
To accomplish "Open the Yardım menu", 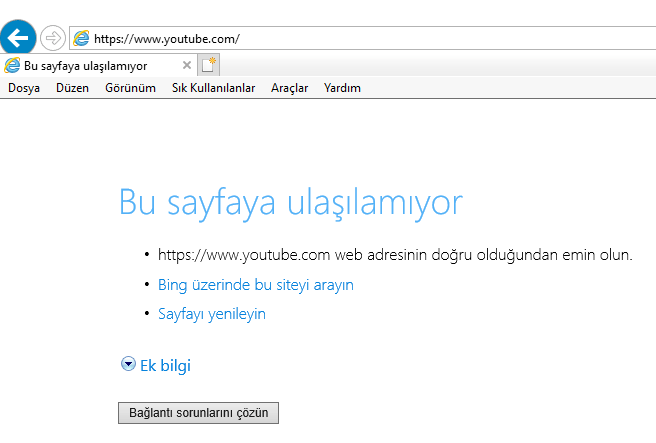I will [x=342, y=88].
